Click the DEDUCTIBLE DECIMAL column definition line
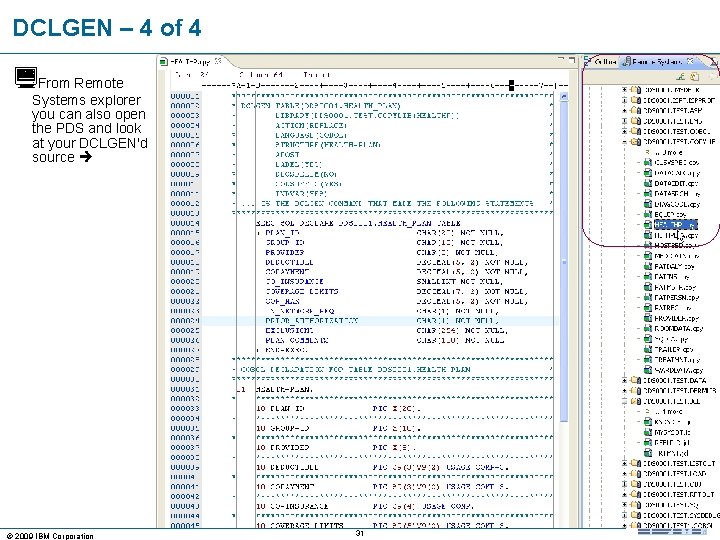Image resolution: width=720 pixels, height=540 pixels. 396,262
